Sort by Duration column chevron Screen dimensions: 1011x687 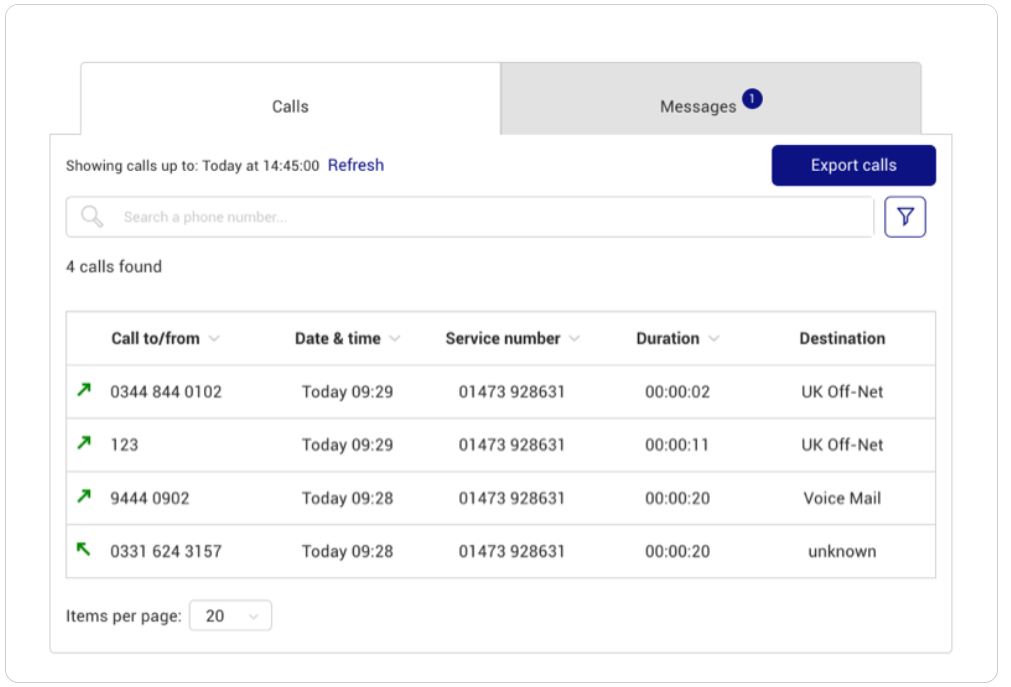[x=714, y=339]
